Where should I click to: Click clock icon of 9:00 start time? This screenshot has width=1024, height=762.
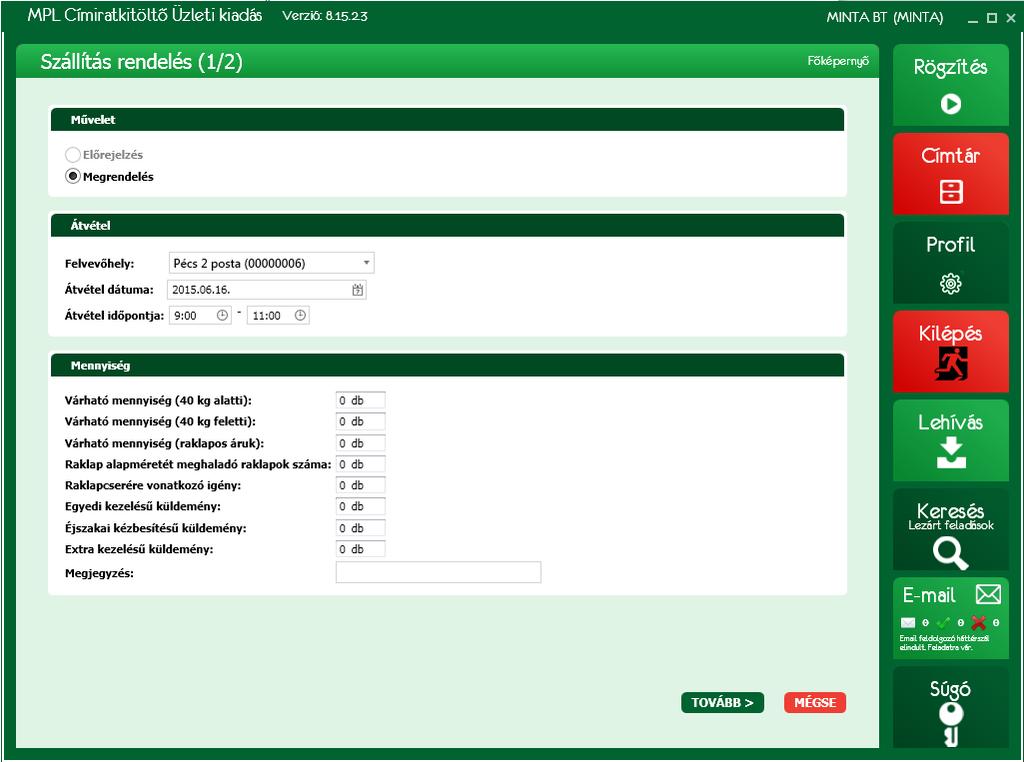coord(222,315)
